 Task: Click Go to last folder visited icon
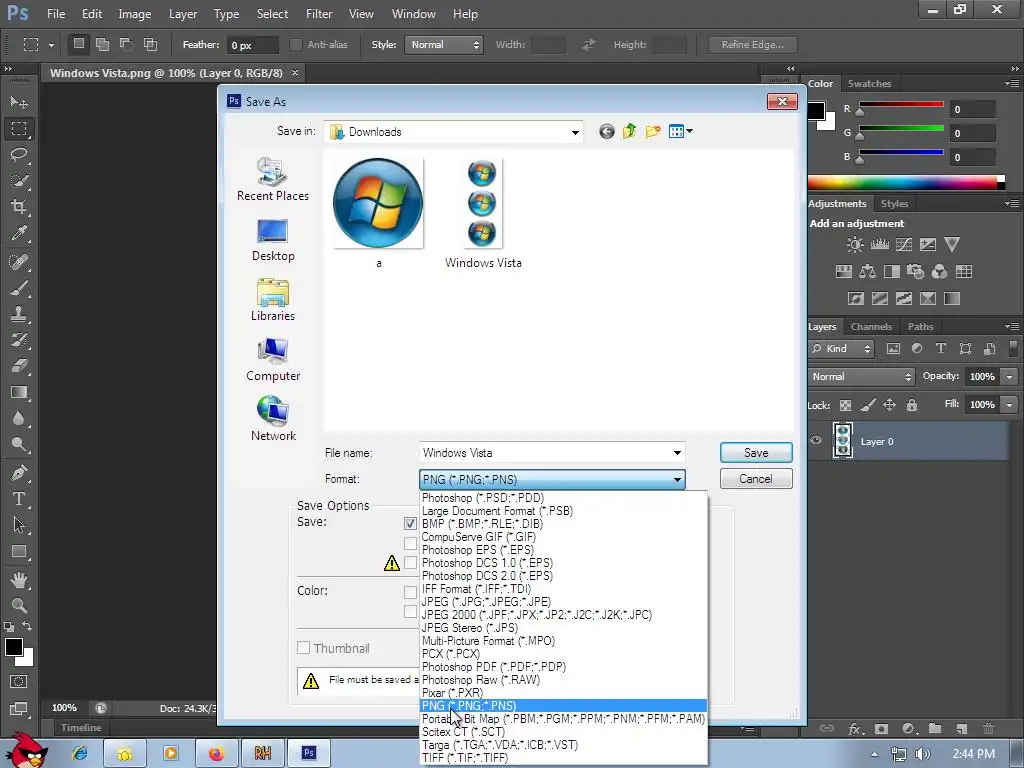607,132
